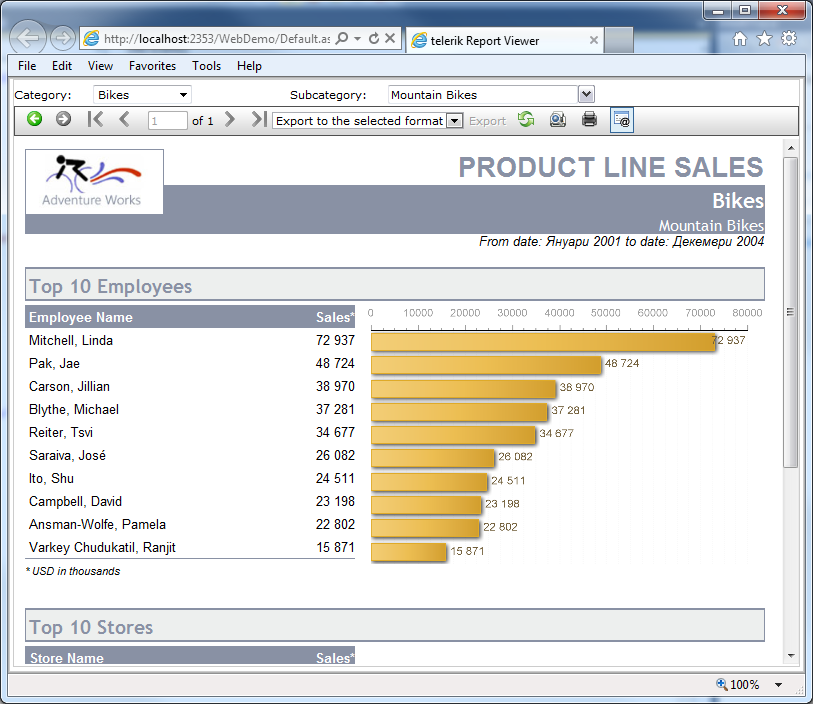Open the Tools menu
The height and width of the screenshot is (704, 813).
[x=206, y=65]
